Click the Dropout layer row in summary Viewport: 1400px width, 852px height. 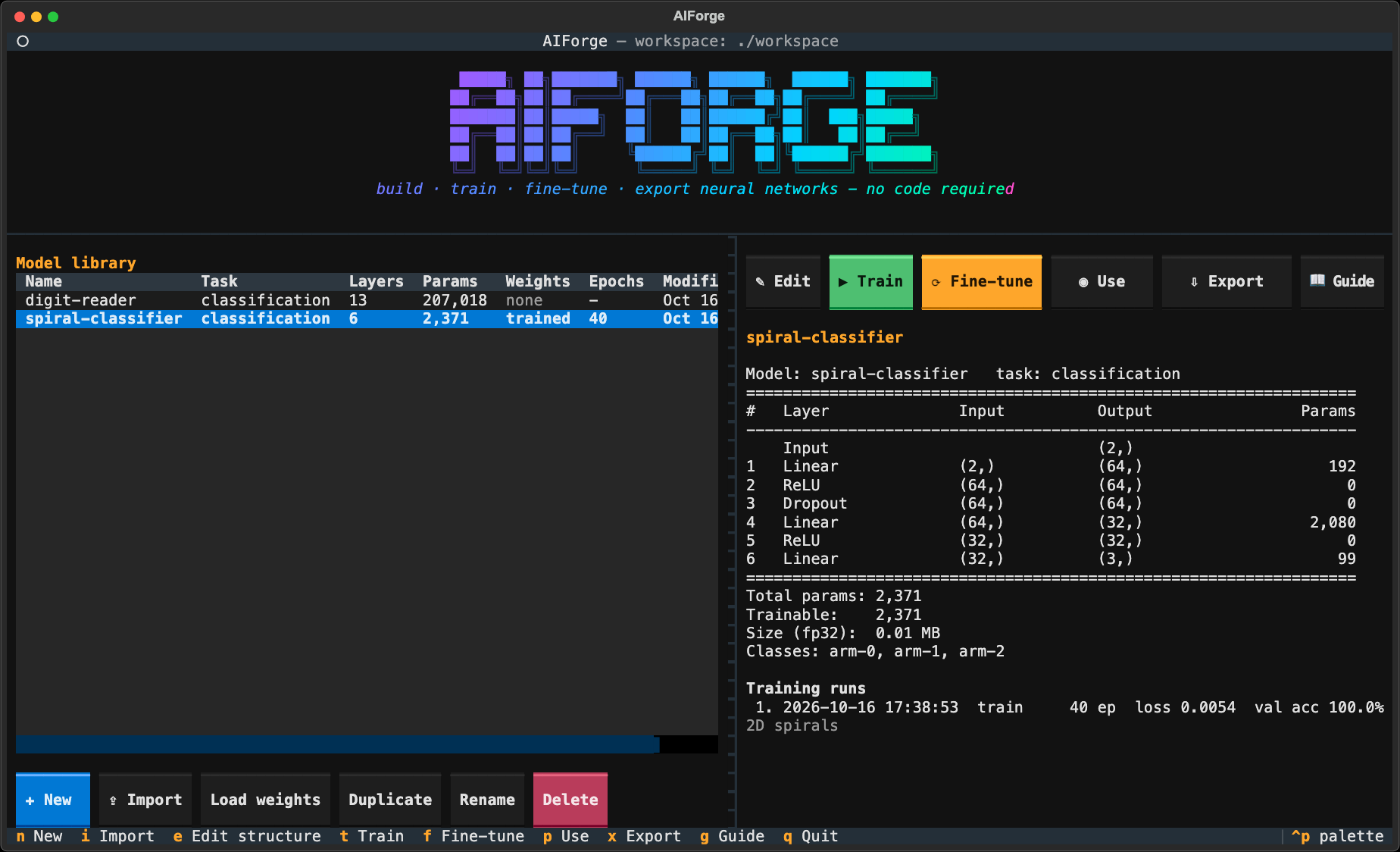point(1051,503)
